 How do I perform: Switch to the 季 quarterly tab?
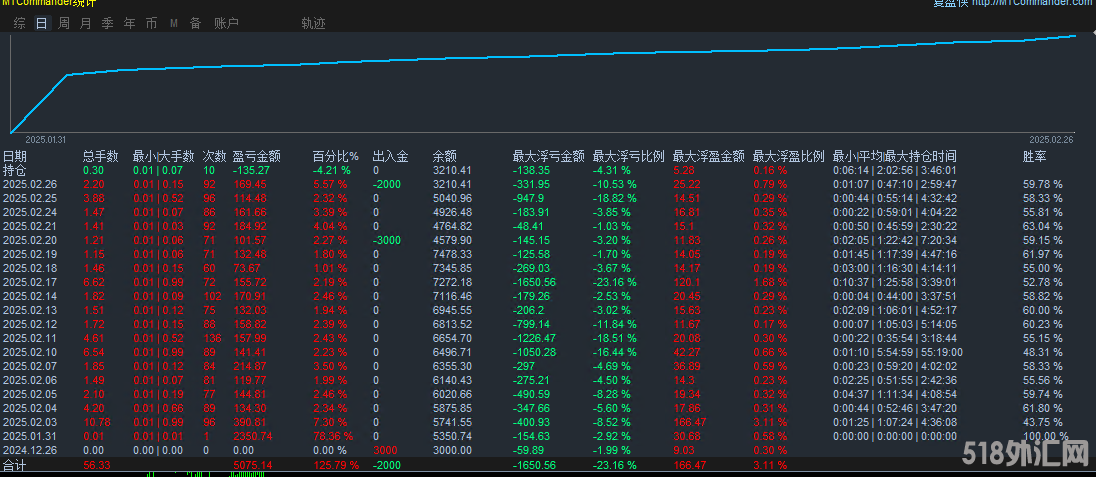(108, 23)
